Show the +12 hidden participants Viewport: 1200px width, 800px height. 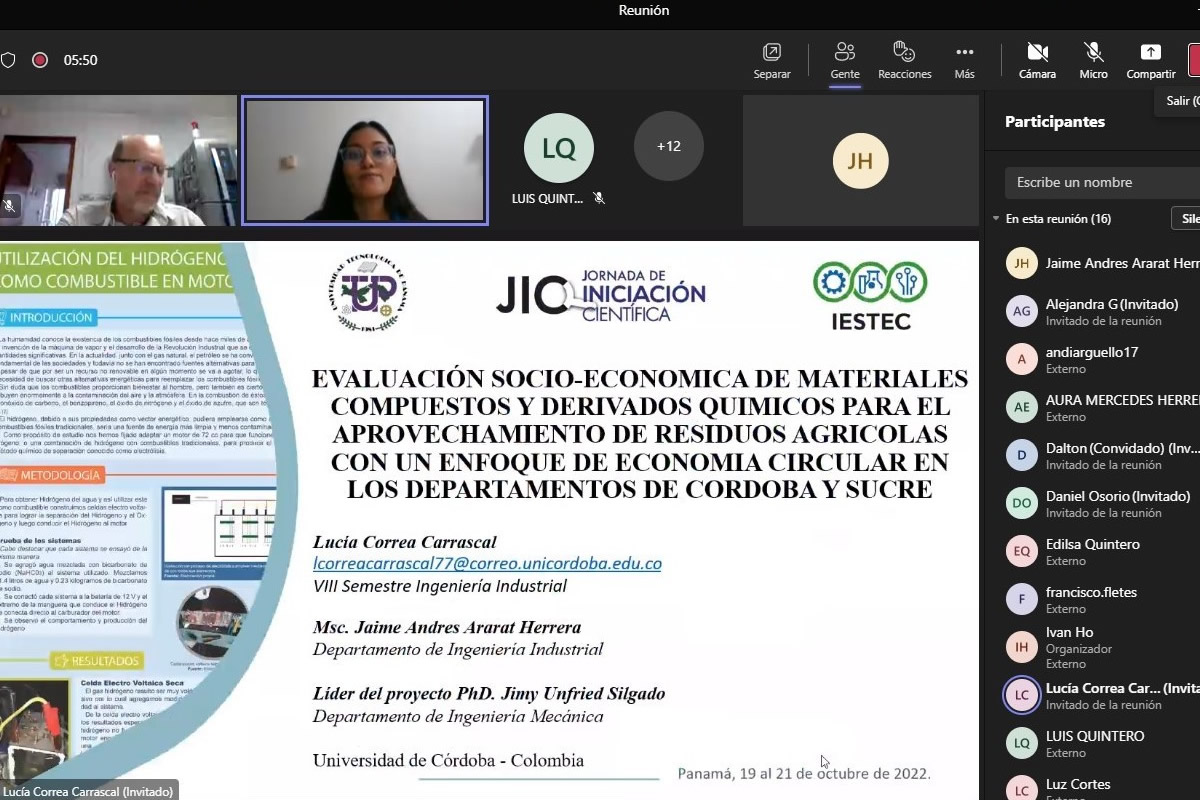click(x=669, y=146)
